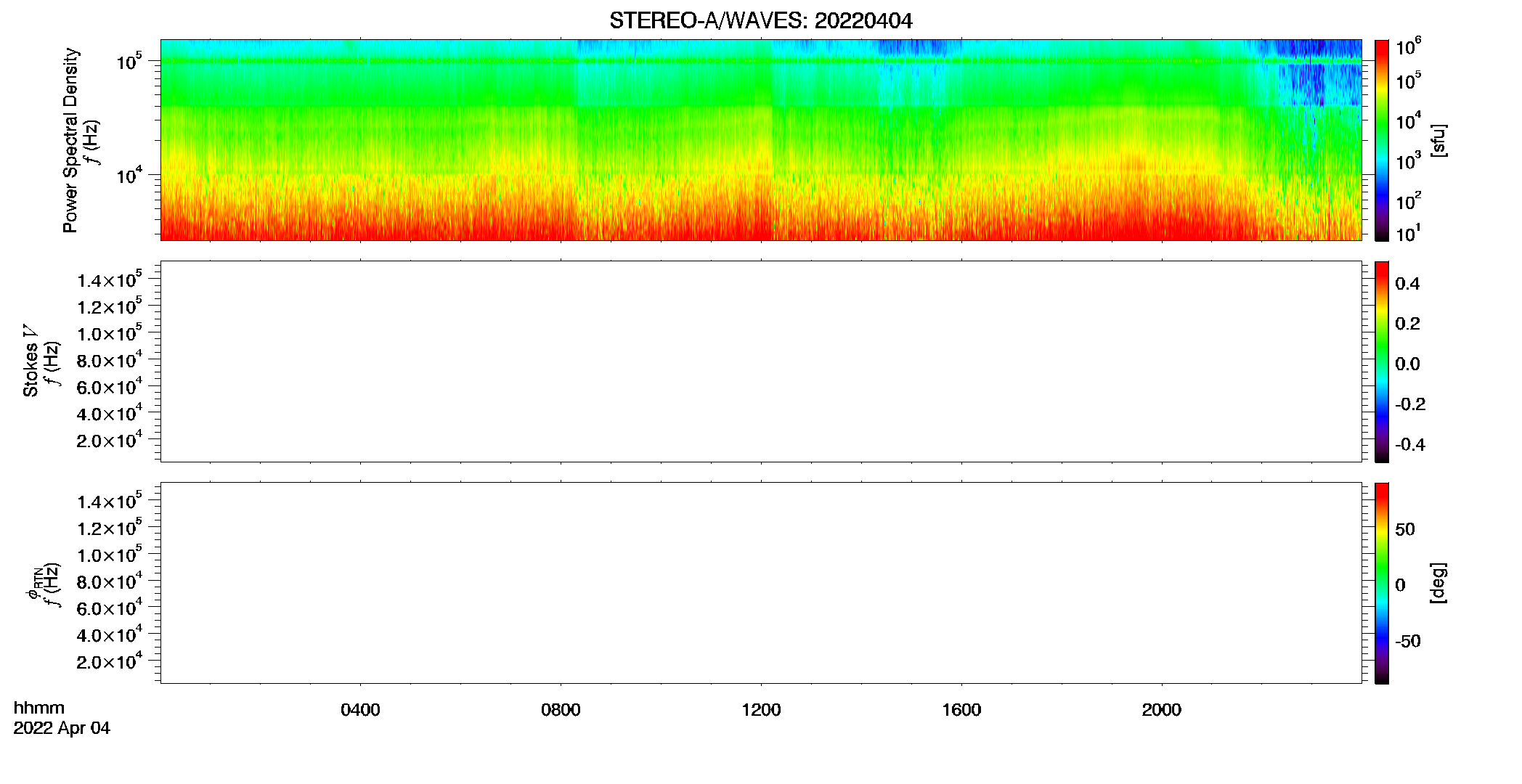Click inside the power spectral density spectrogram
The image size is (1522, 784).
coord(761,140)
